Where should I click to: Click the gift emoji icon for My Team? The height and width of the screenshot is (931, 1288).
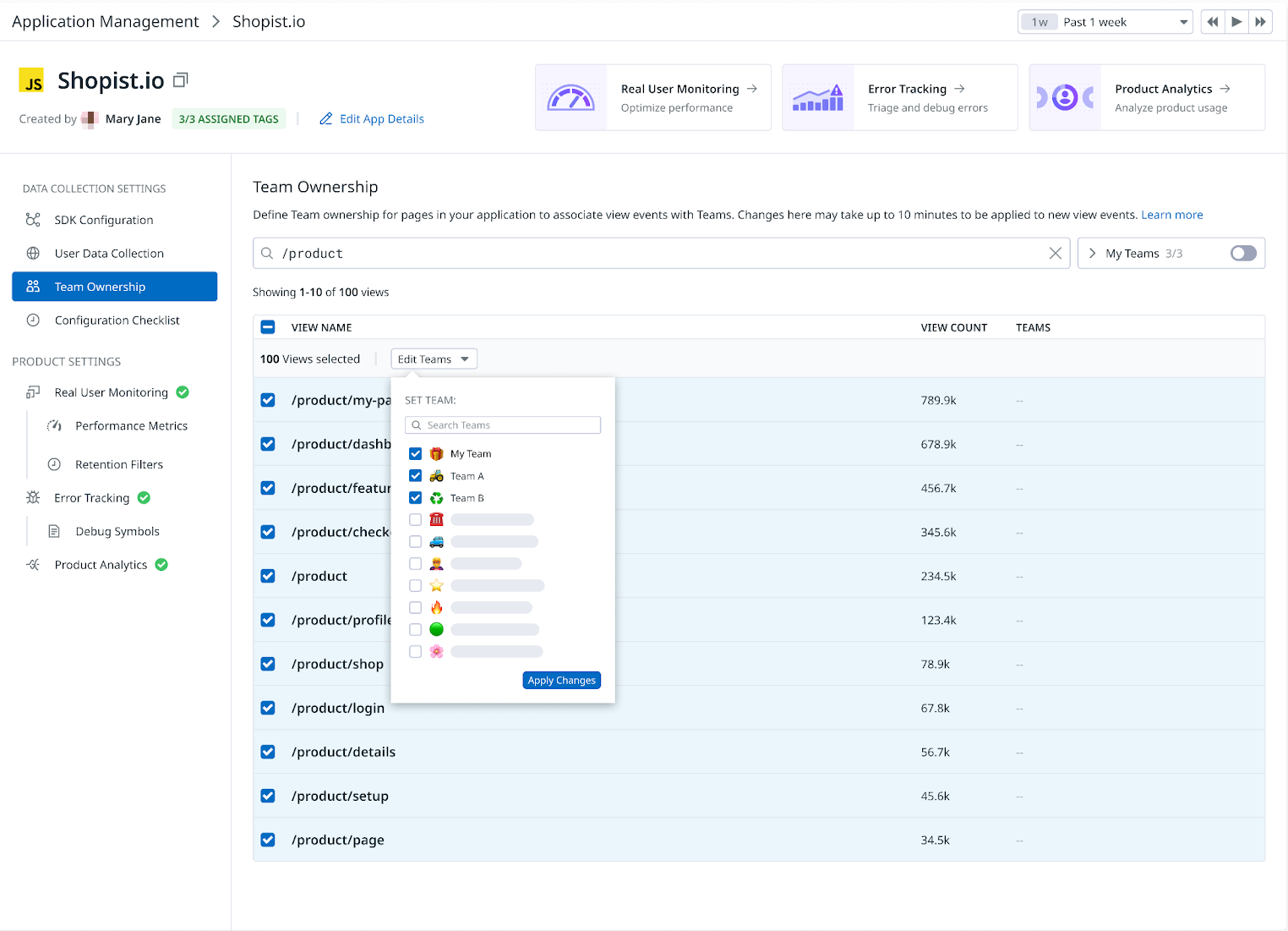point(436,454)
